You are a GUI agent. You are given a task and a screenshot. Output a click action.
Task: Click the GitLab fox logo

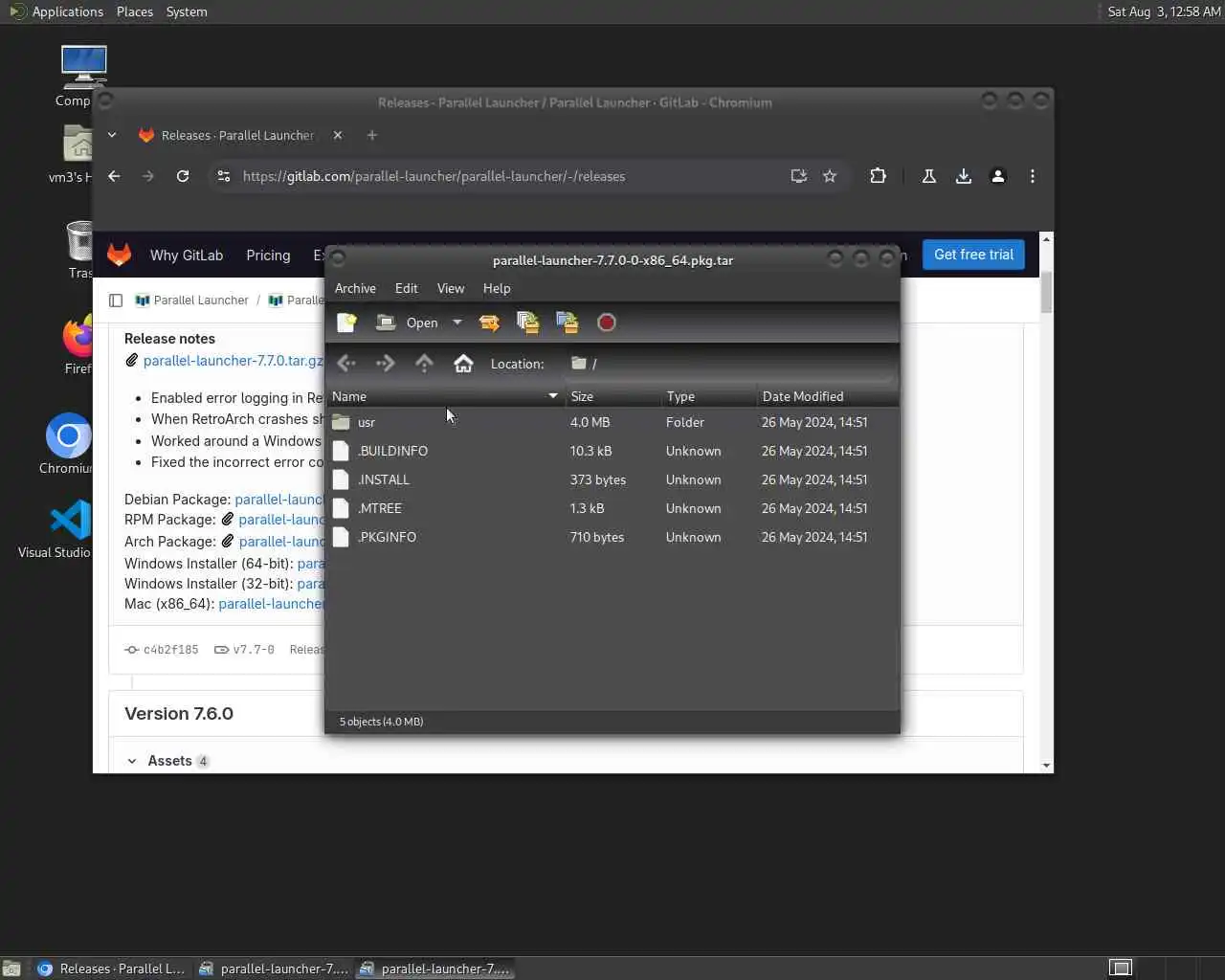click(x=119, y=255)
